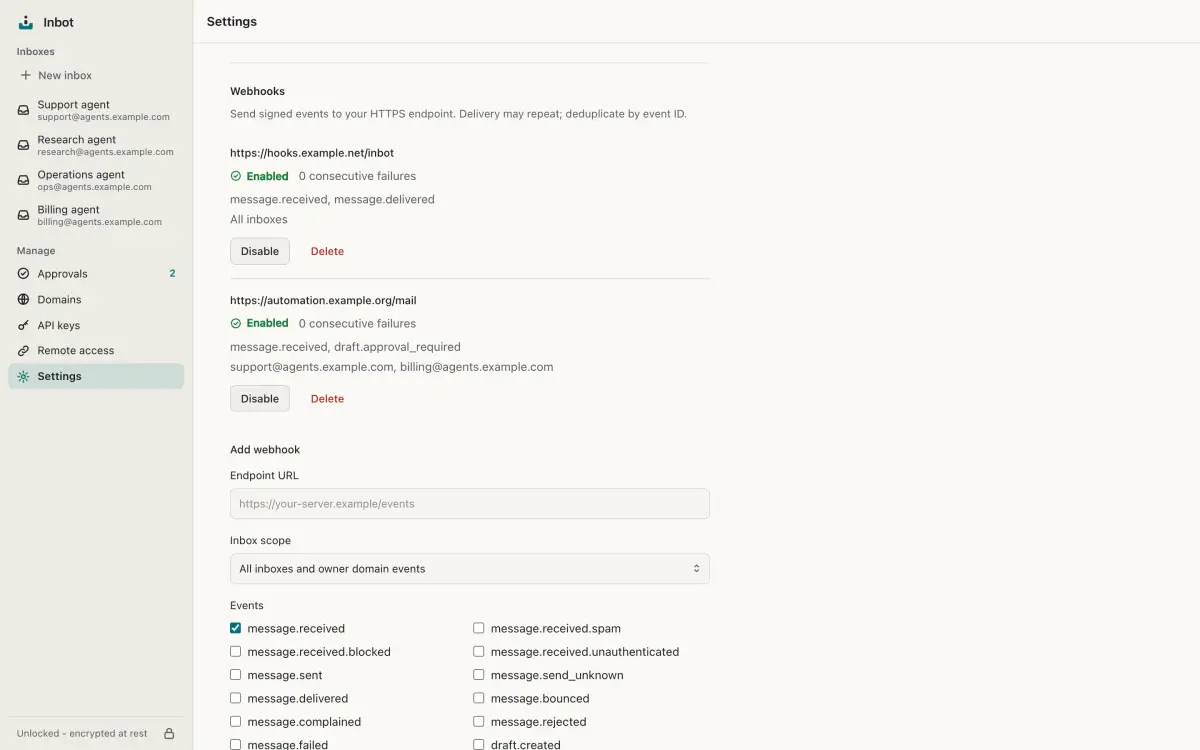Screen dimensions: 1200x750
Task: Click the message.received, draft.approval_required events text
Action: [345, 347]
